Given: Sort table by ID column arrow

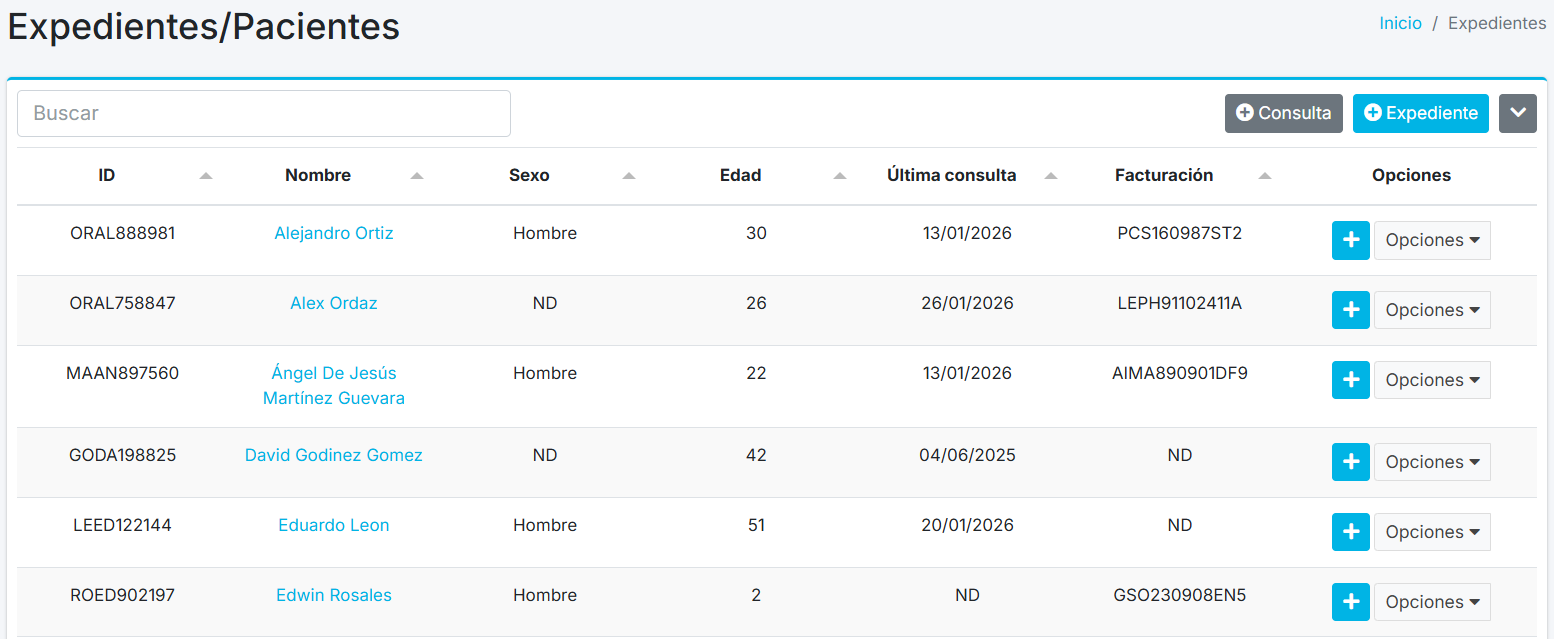Looking at the screenshot, I should click(206, 176).
